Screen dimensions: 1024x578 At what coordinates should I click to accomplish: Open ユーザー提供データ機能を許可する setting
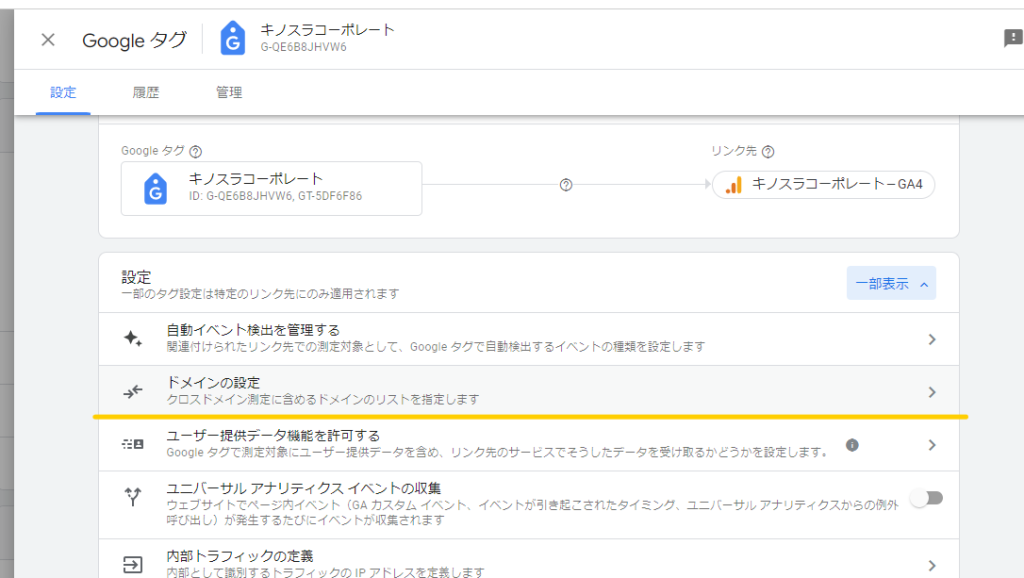[529, 444]
